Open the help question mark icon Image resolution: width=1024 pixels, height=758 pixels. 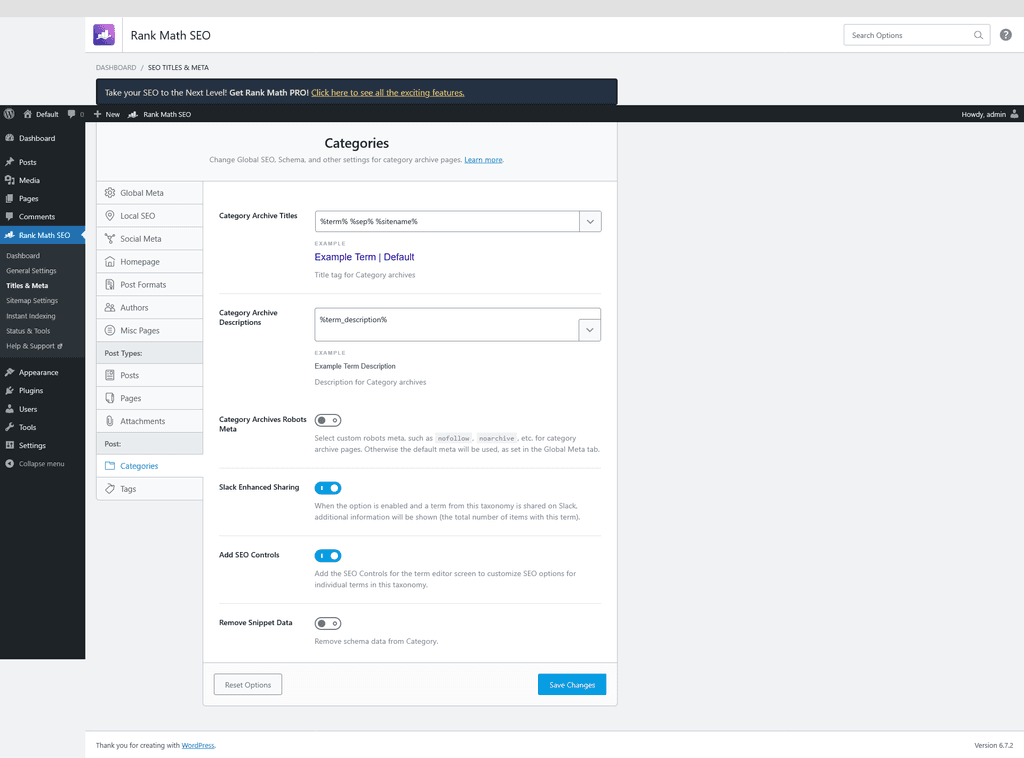[1006, 35]
